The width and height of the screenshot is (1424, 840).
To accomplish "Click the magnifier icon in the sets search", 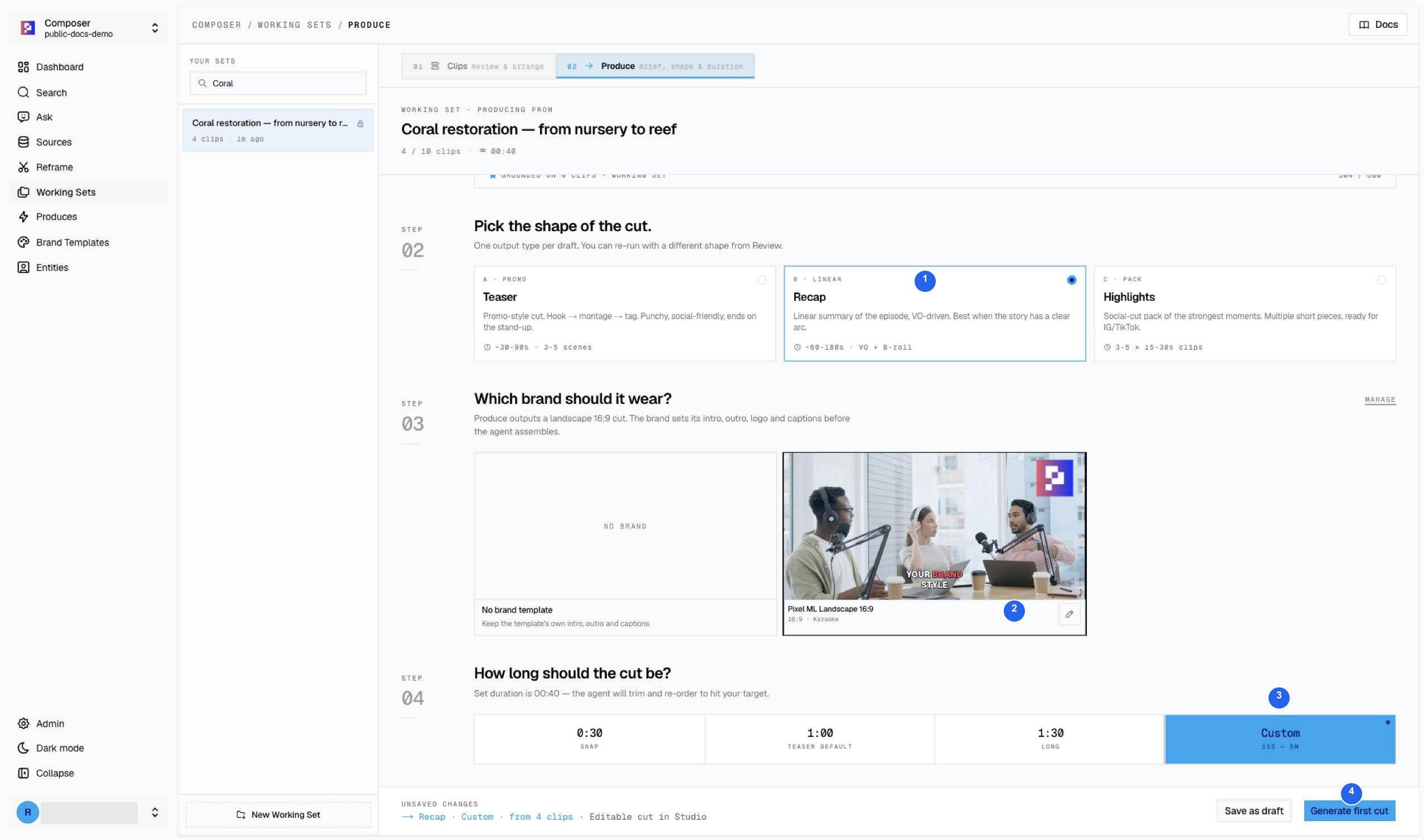I will coord(202,83).
